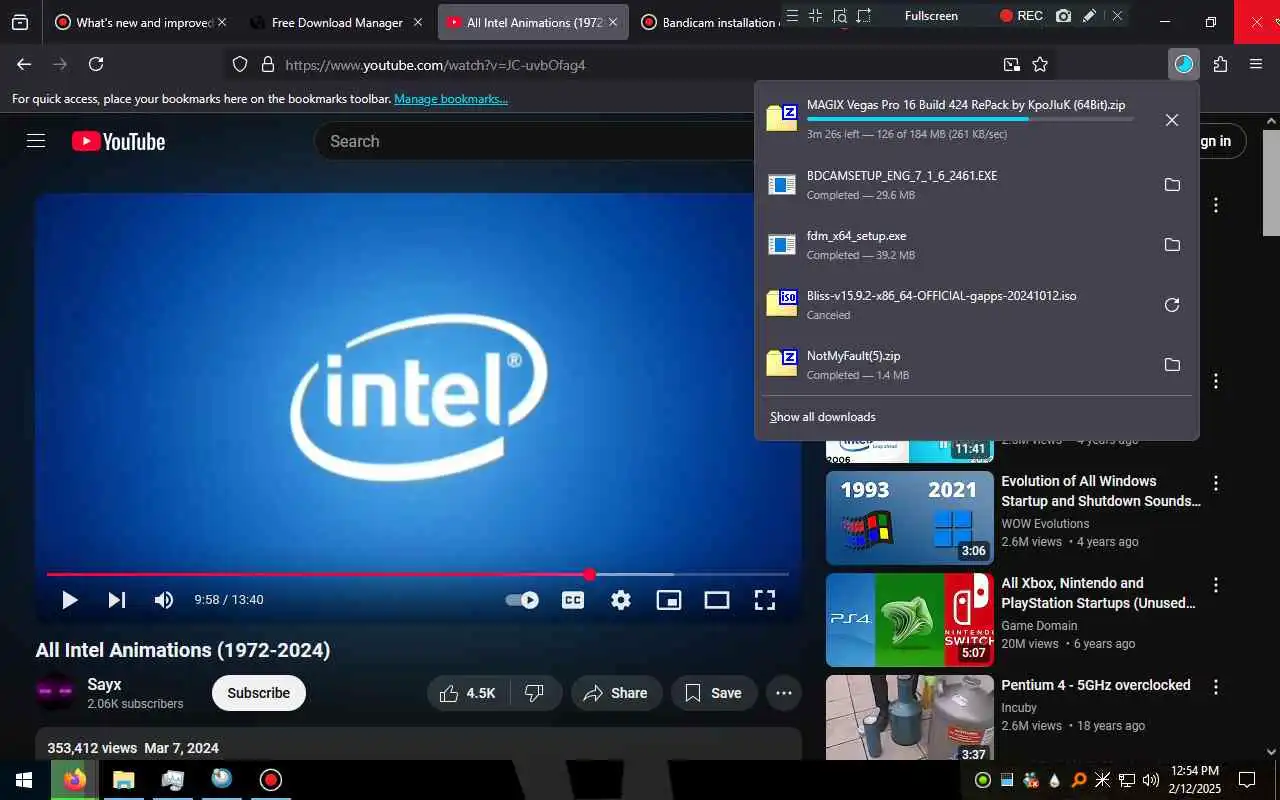Select Bandicam's find-window capture icon
The width and height of the screenshot is (1280, 800).
[840, 16]
